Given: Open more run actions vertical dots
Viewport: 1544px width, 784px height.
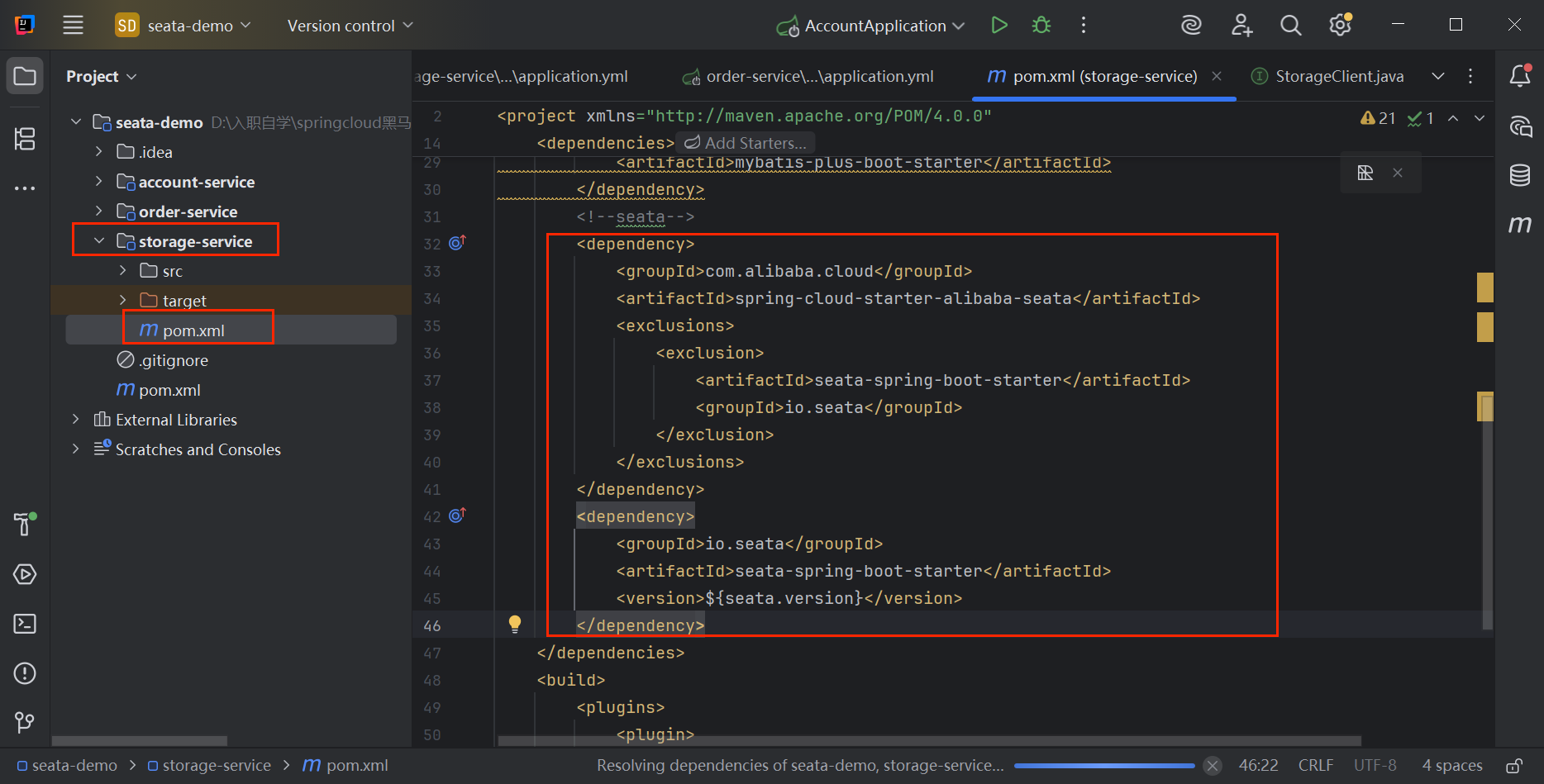Looking at the screenshot, I should point(1084,26).
